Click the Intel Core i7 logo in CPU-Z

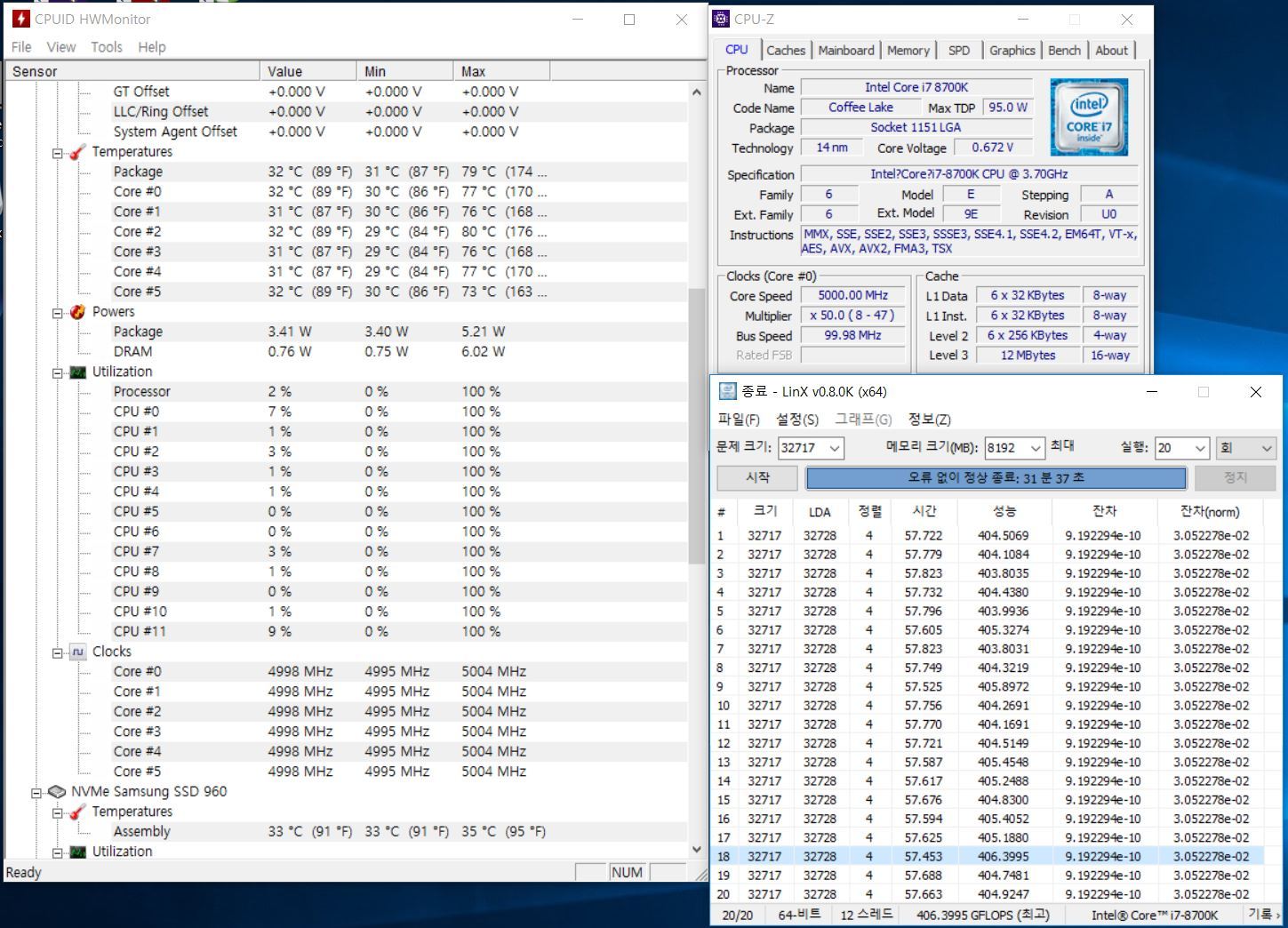point(1088,117)
